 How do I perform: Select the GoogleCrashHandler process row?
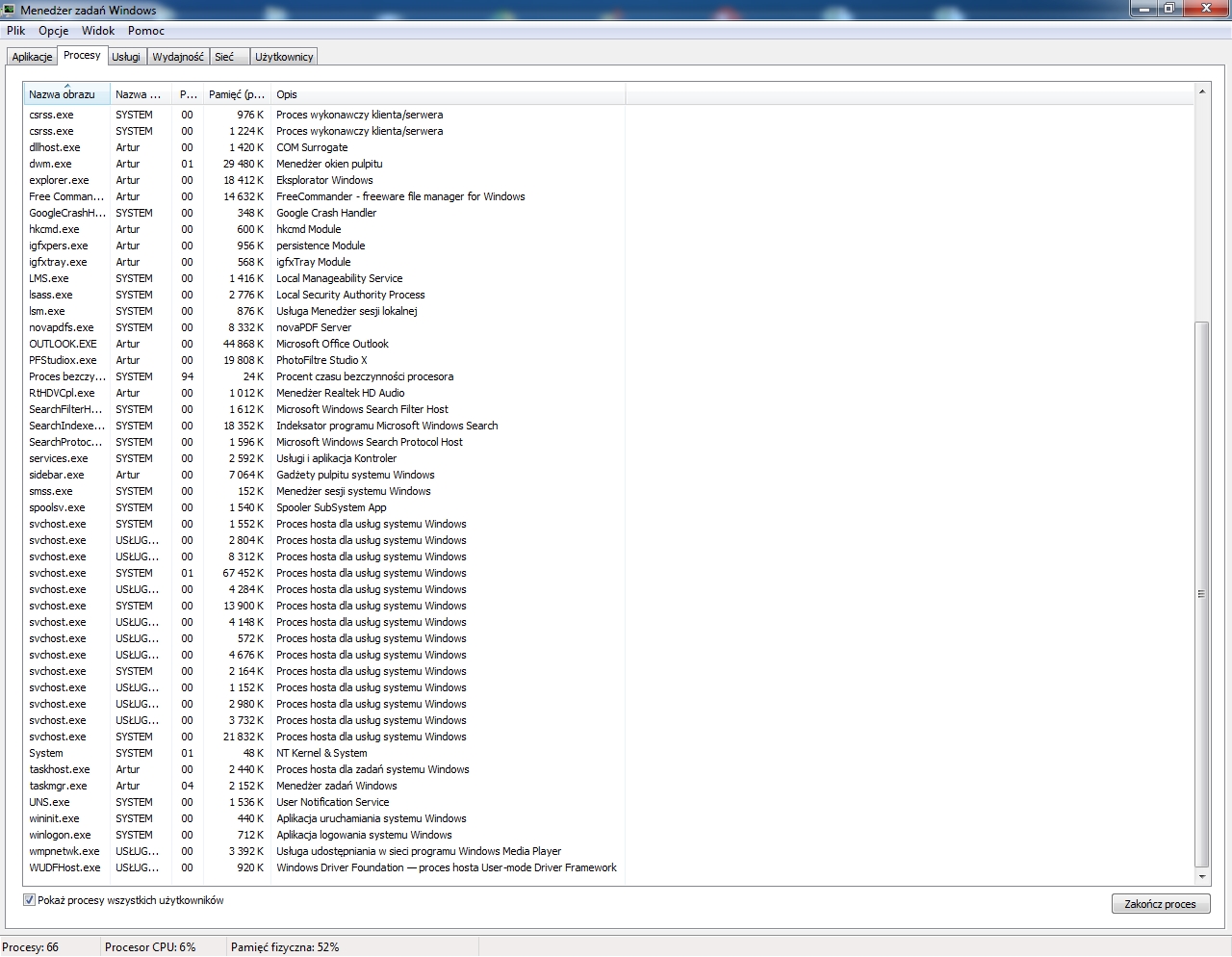pos(324,213)
